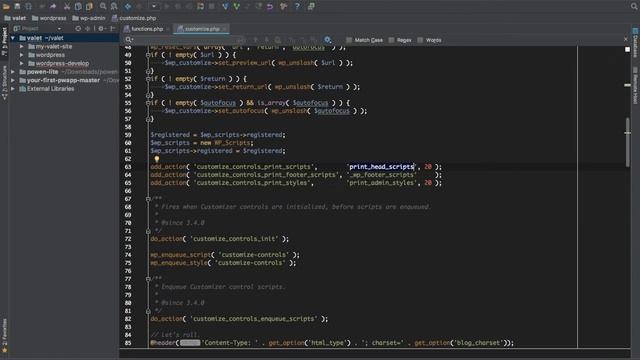Fold the if block at line 55

[x=148, y=103]
